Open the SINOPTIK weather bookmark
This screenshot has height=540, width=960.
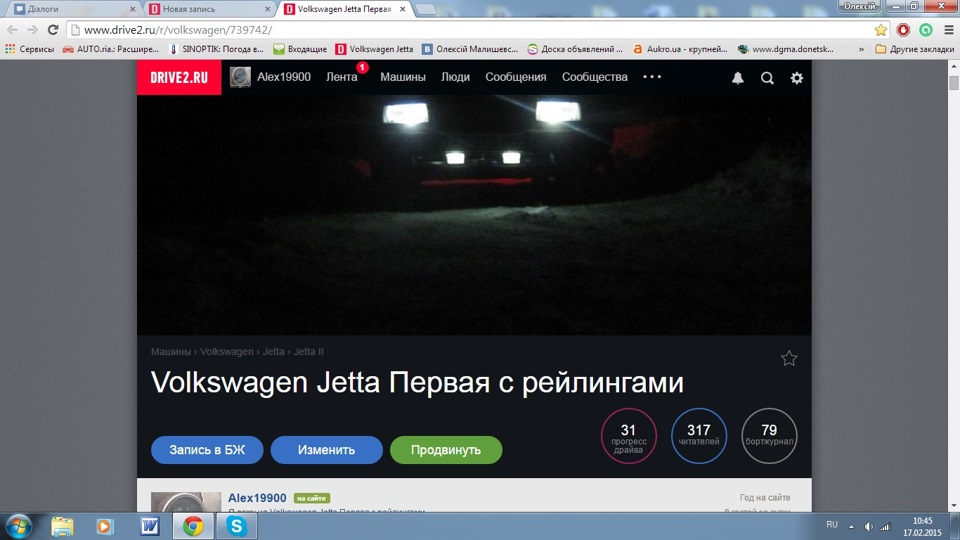[x=216, y=49]
